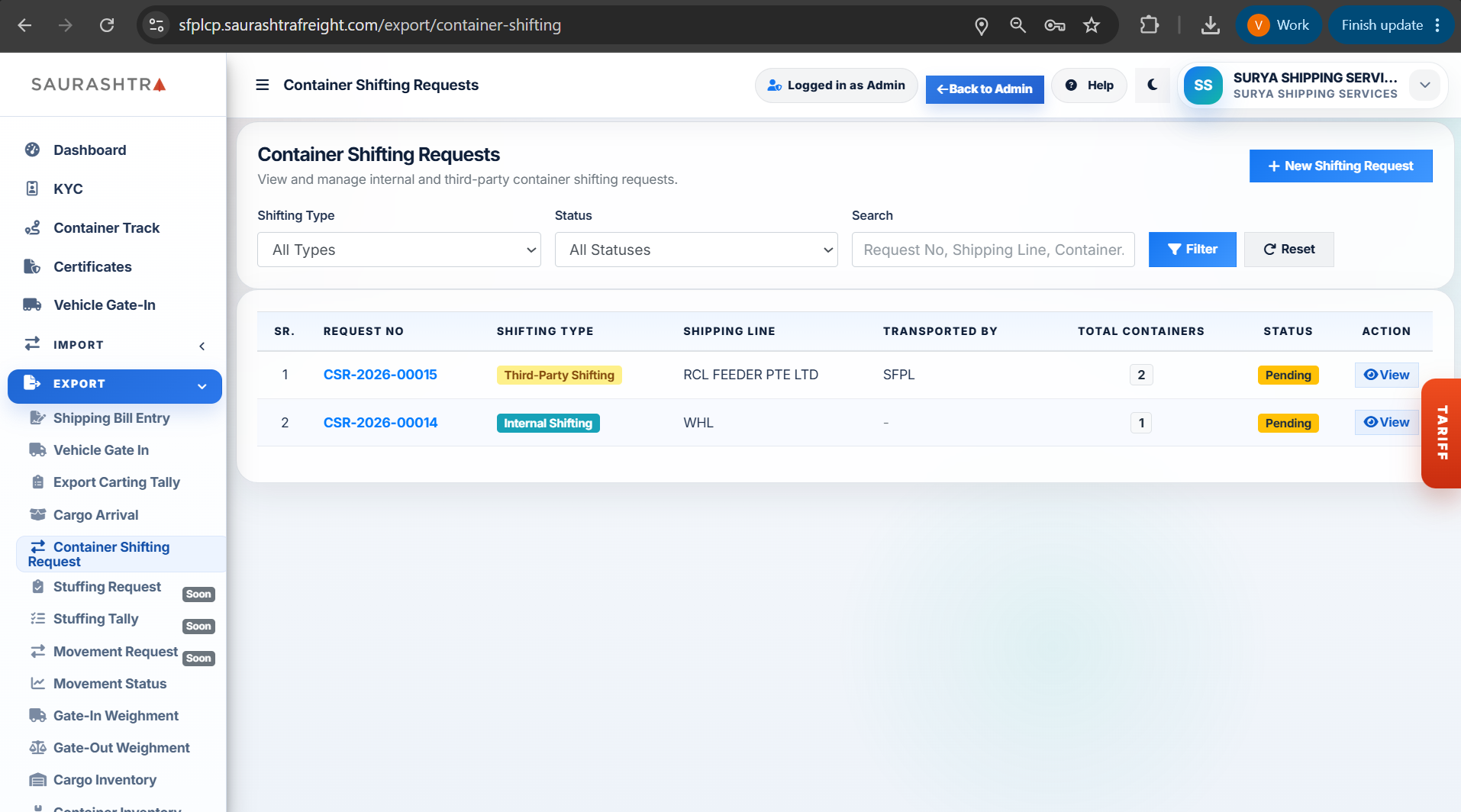The width and height of the screenshot is (1461, 812).
Task: Open KYC in sidebar
Action: (68, 188)
